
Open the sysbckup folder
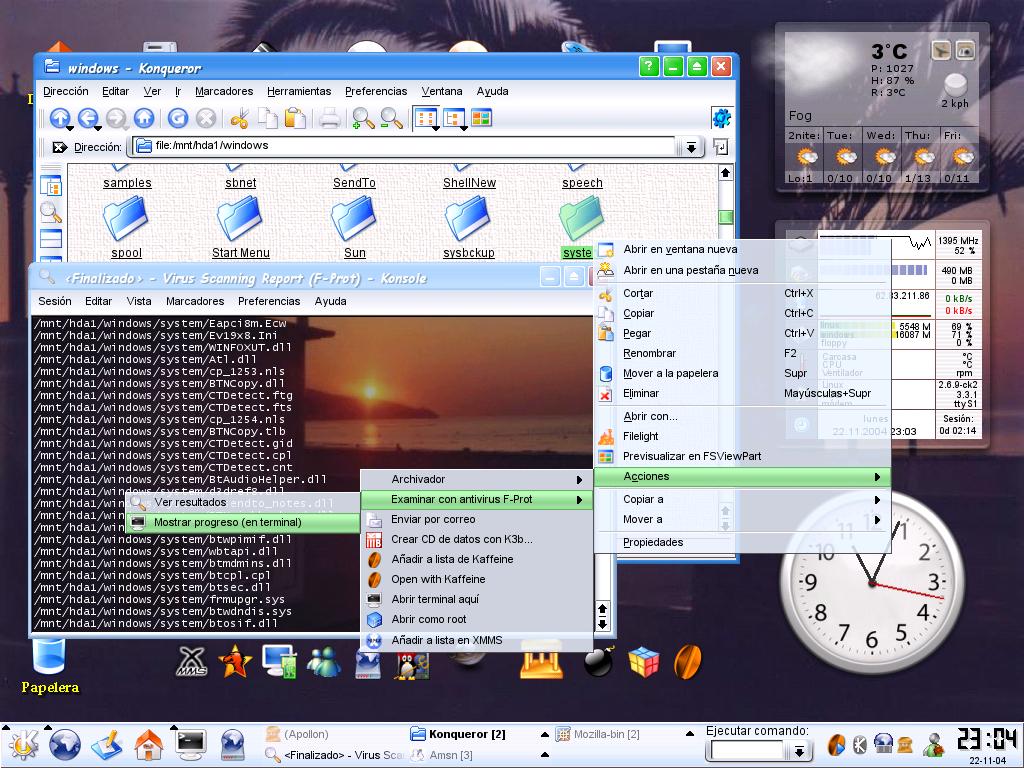(468, 228)
